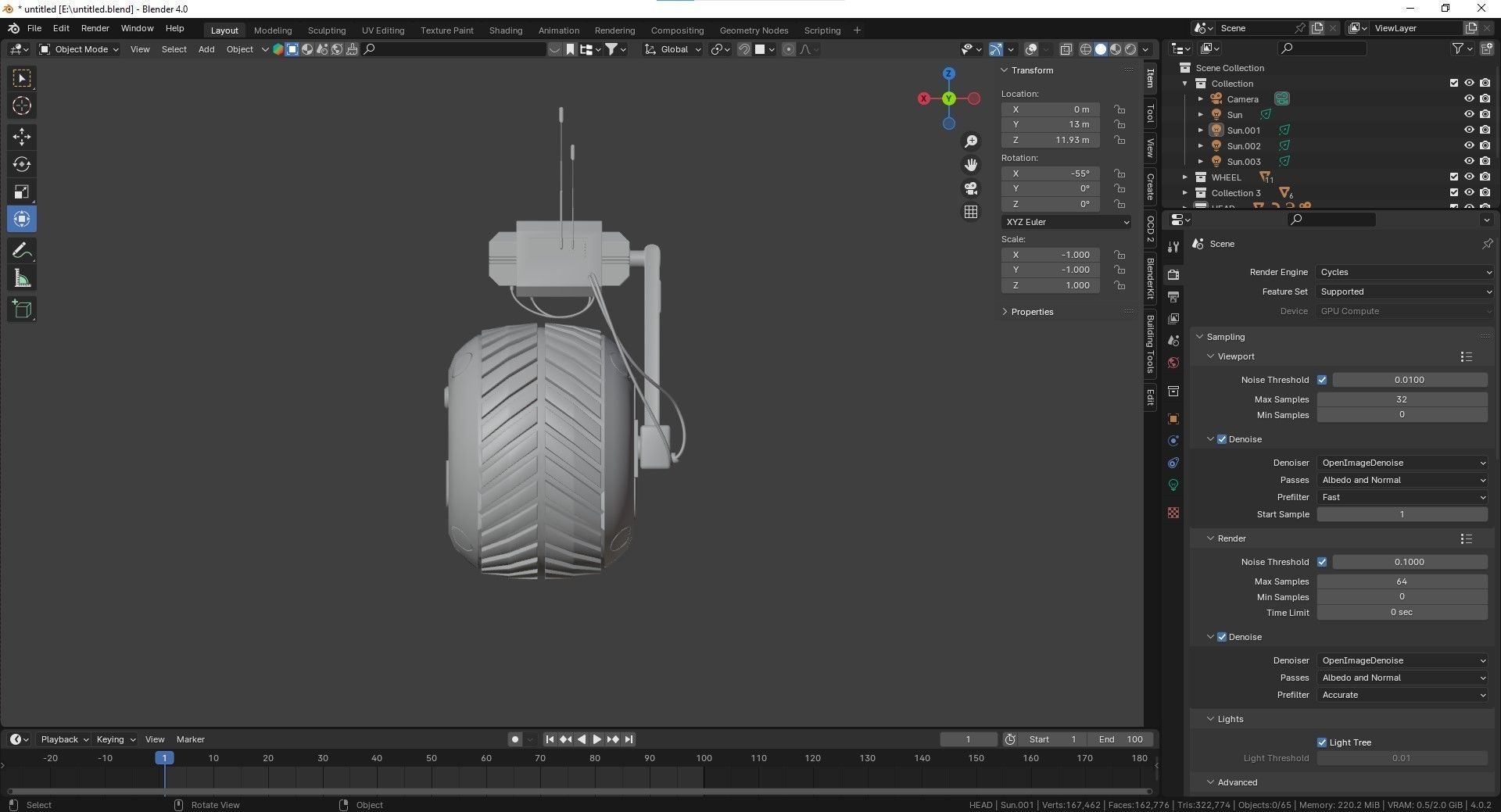Viewport: 1501px width, 812px height.
Task: Click the outliner search field
Action: 1322,48
